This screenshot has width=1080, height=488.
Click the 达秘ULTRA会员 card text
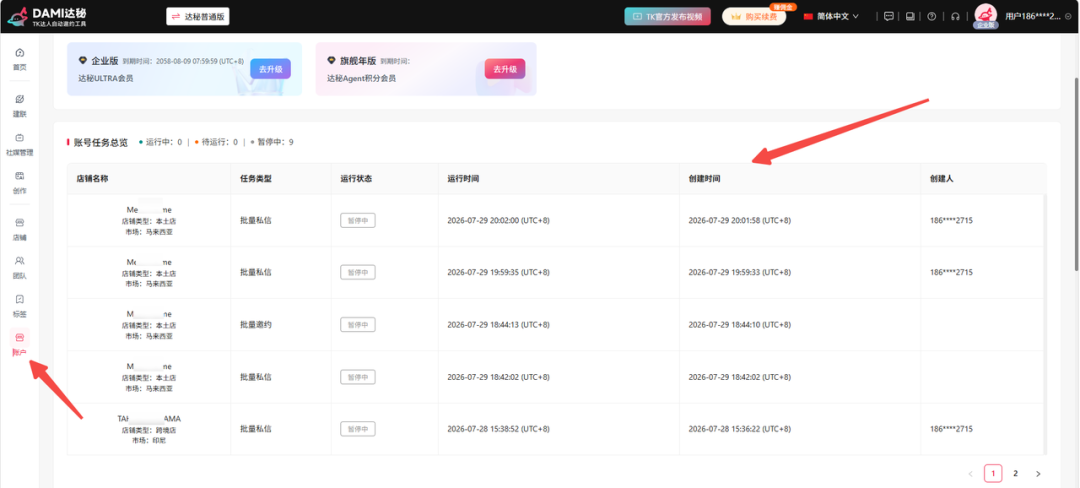(x=106, y=78)
